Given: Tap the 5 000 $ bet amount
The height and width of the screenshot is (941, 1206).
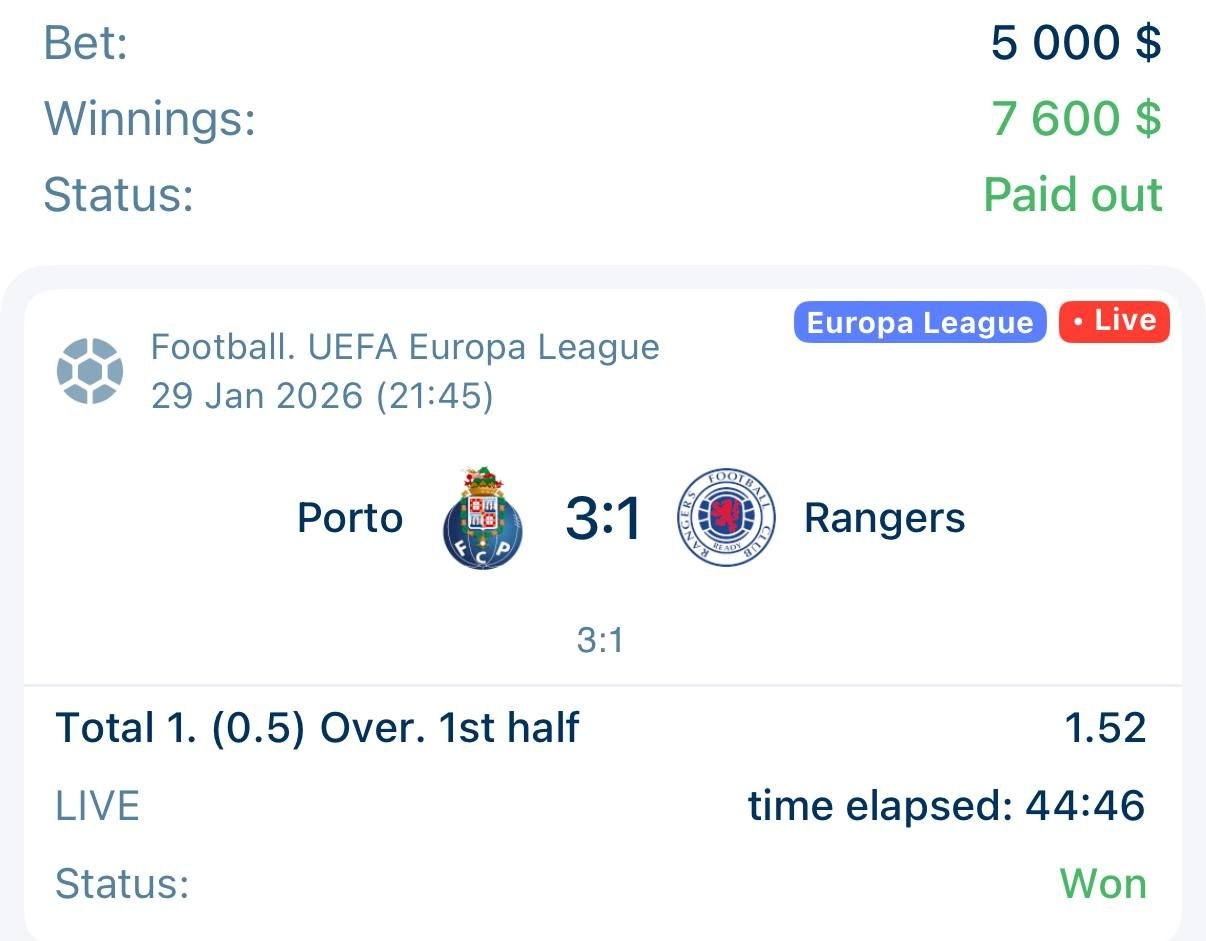Looking at the screenshot, I should [1076, 44].
